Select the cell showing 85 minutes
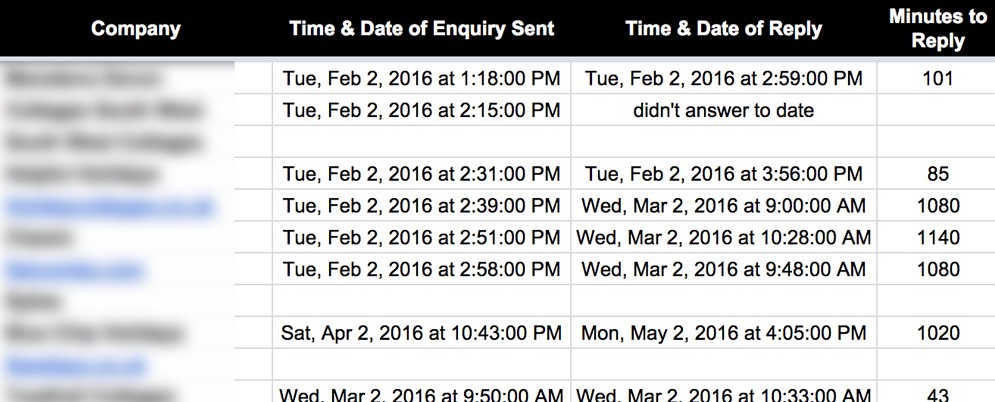 (x=938, y=174)
